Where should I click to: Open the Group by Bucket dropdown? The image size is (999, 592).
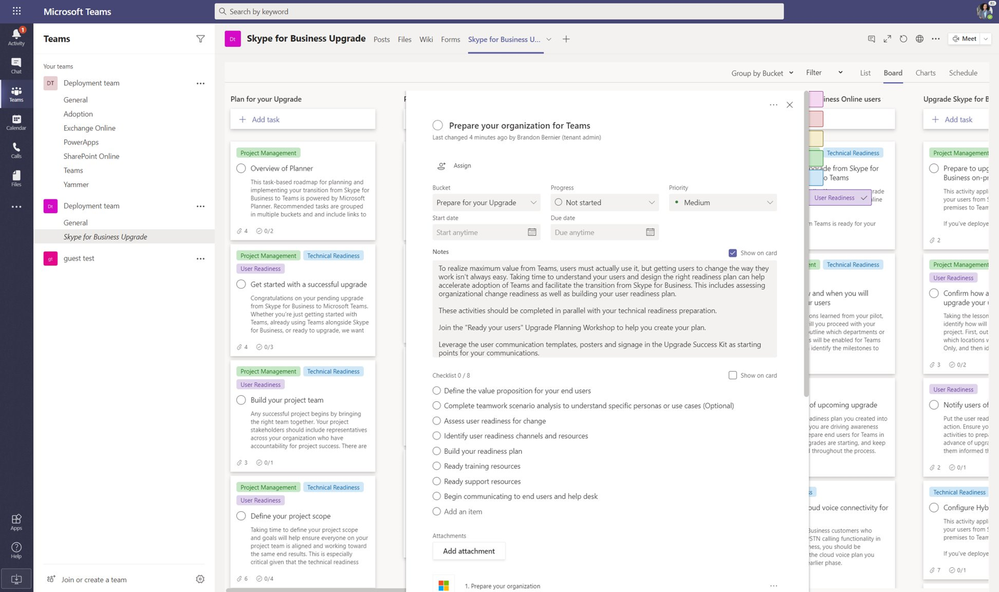coord(762,73)
